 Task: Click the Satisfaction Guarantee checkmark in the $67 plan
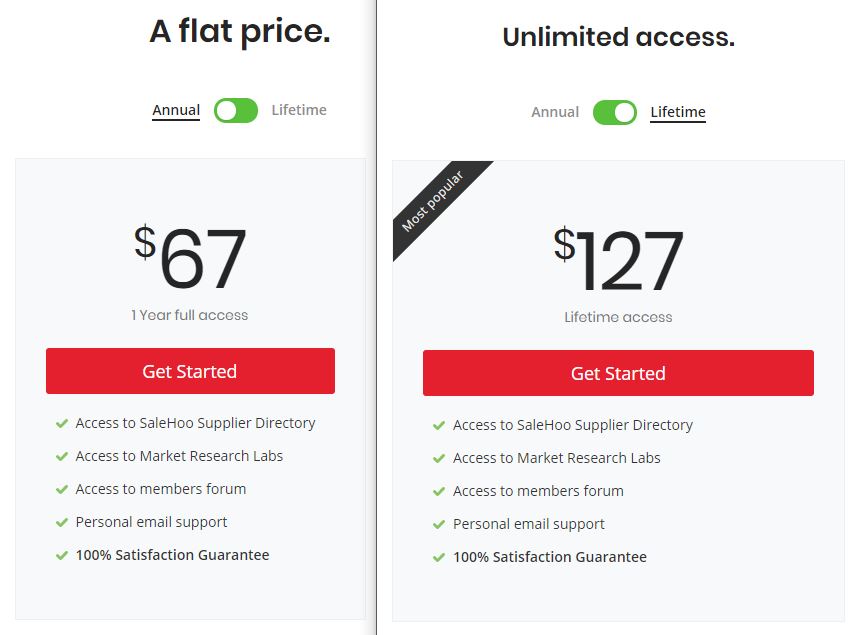pos(62,556)
